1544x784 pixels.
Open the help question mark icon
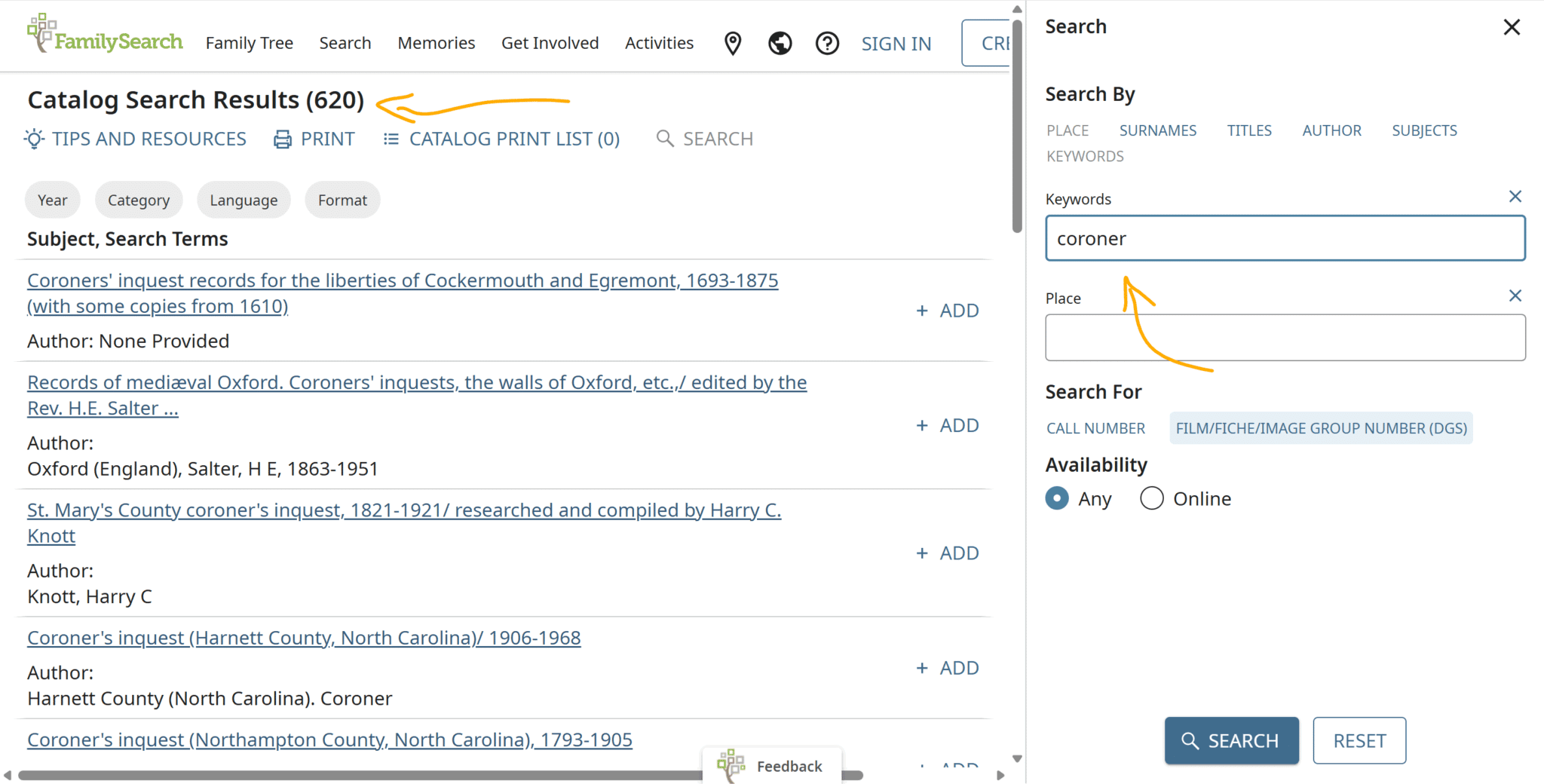(x=827, y=44)
